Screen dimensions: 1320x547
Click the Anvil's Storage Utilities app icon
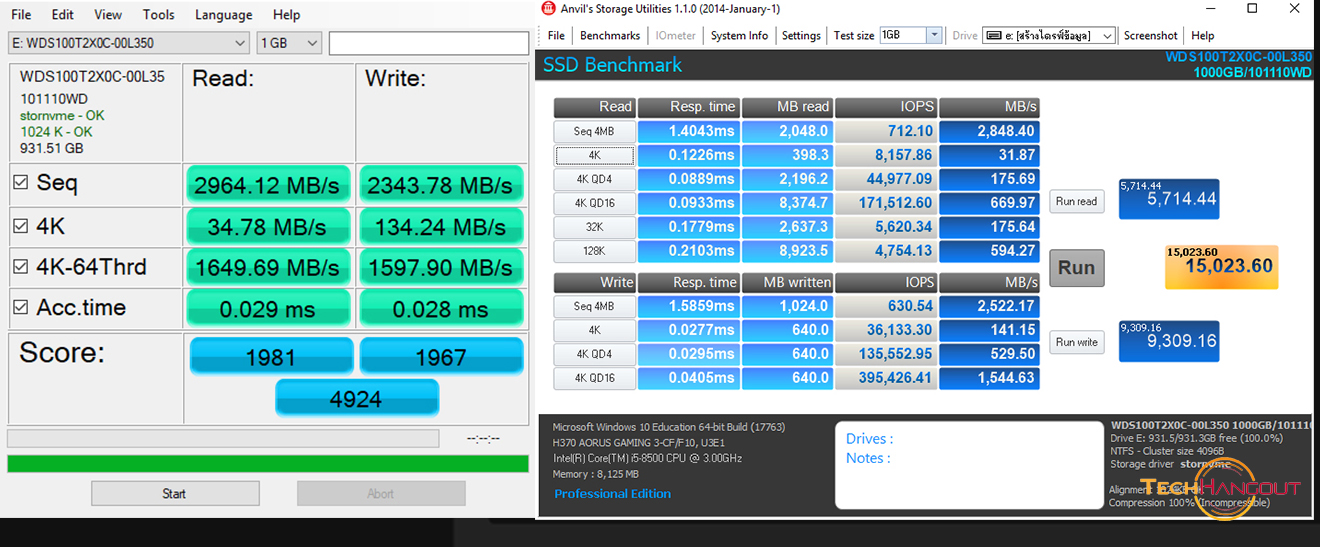(547, 8)
